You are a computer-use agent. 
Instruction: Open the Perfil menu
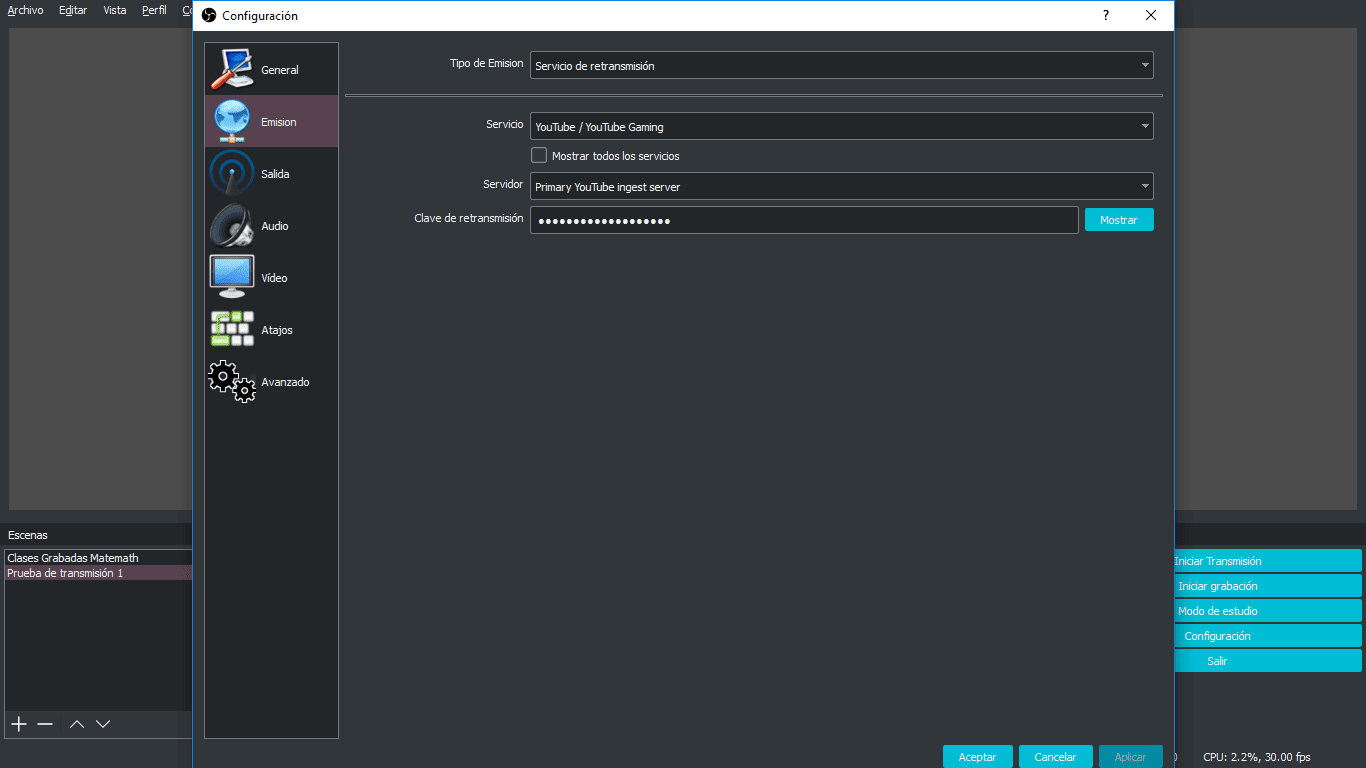coord(154,10)
